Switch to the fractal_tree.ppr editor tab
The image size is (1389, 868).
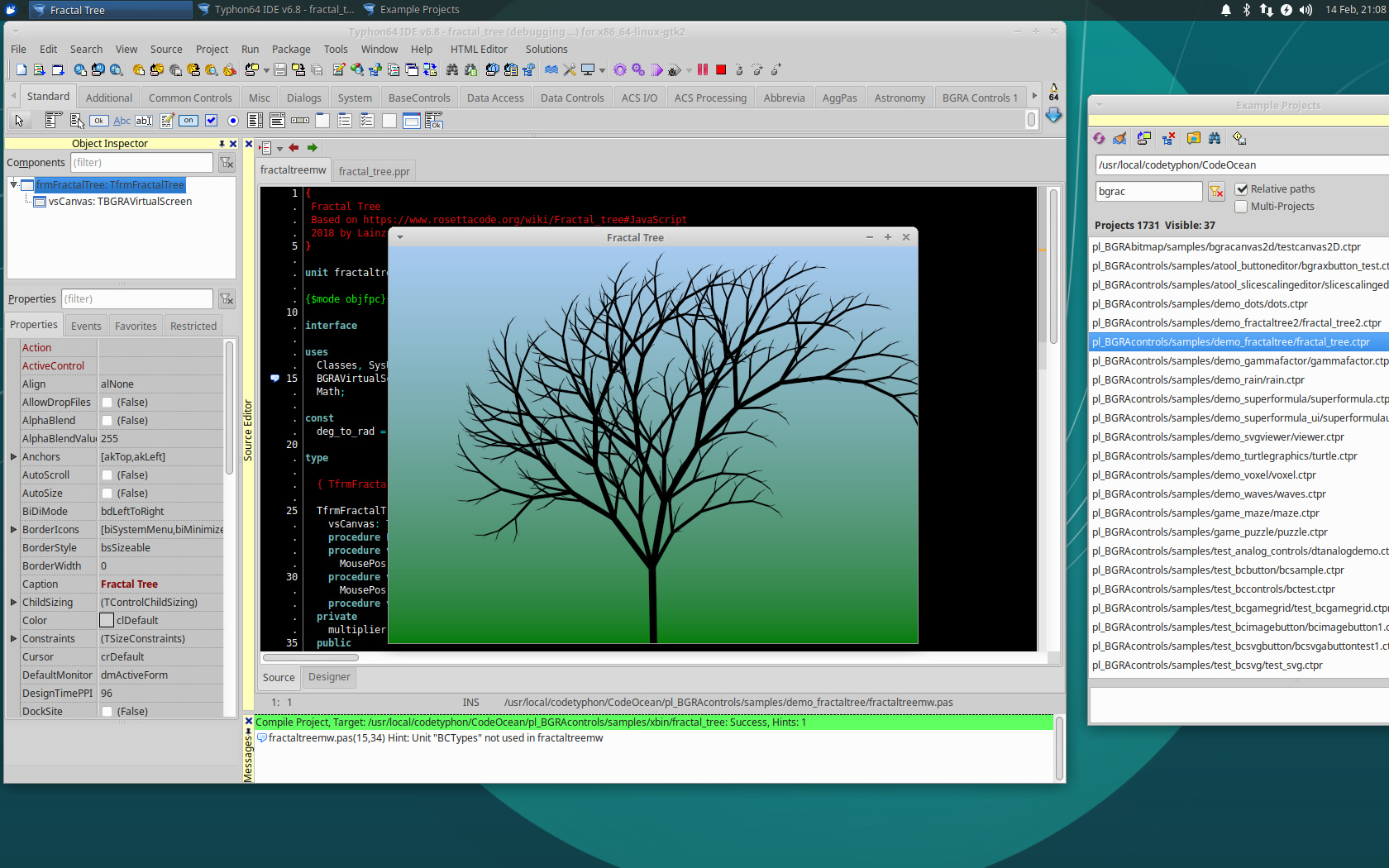(374, 171)
